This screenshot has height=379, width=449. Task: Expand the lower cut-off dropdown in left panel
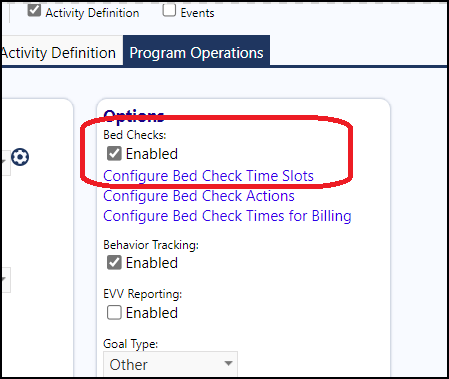click(5, 280)
